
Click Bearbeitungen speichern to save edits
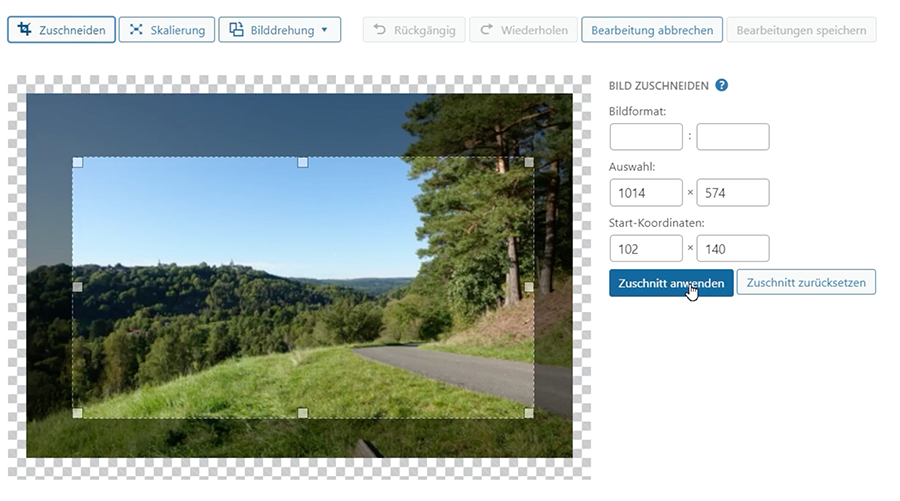[802, 30]
